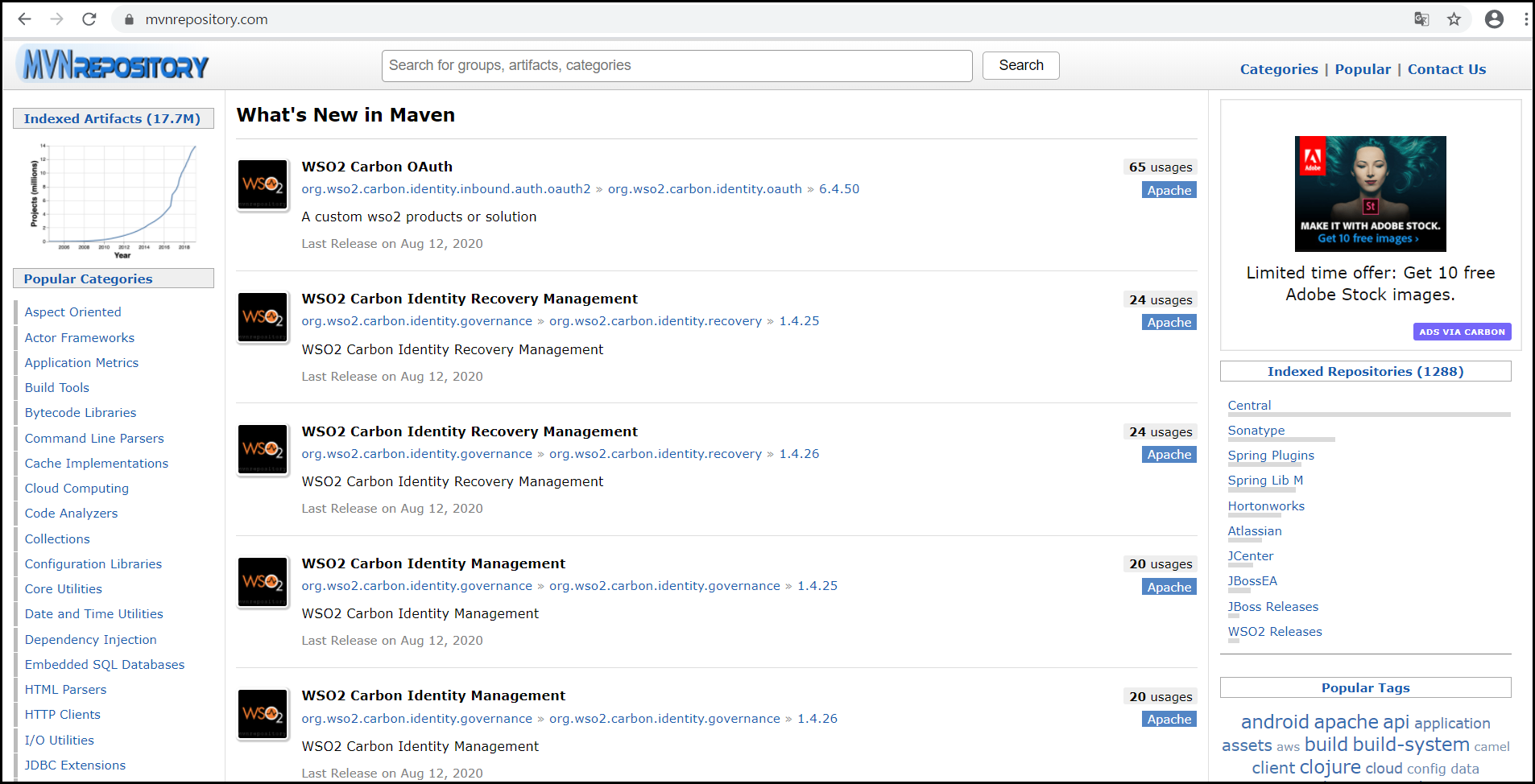Open Popular Tags header link

click(x=1365, y=688)
